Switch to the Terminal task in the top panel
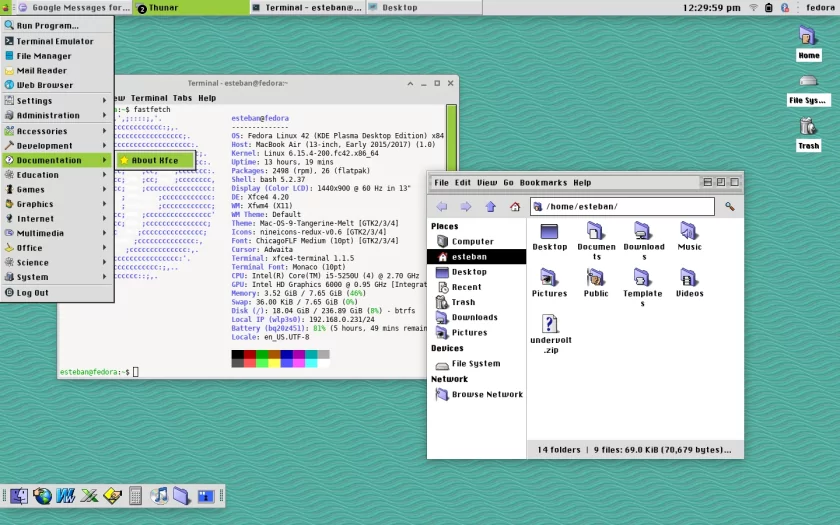The height and width of the screenshot is (525, 840). pos(308,8)
